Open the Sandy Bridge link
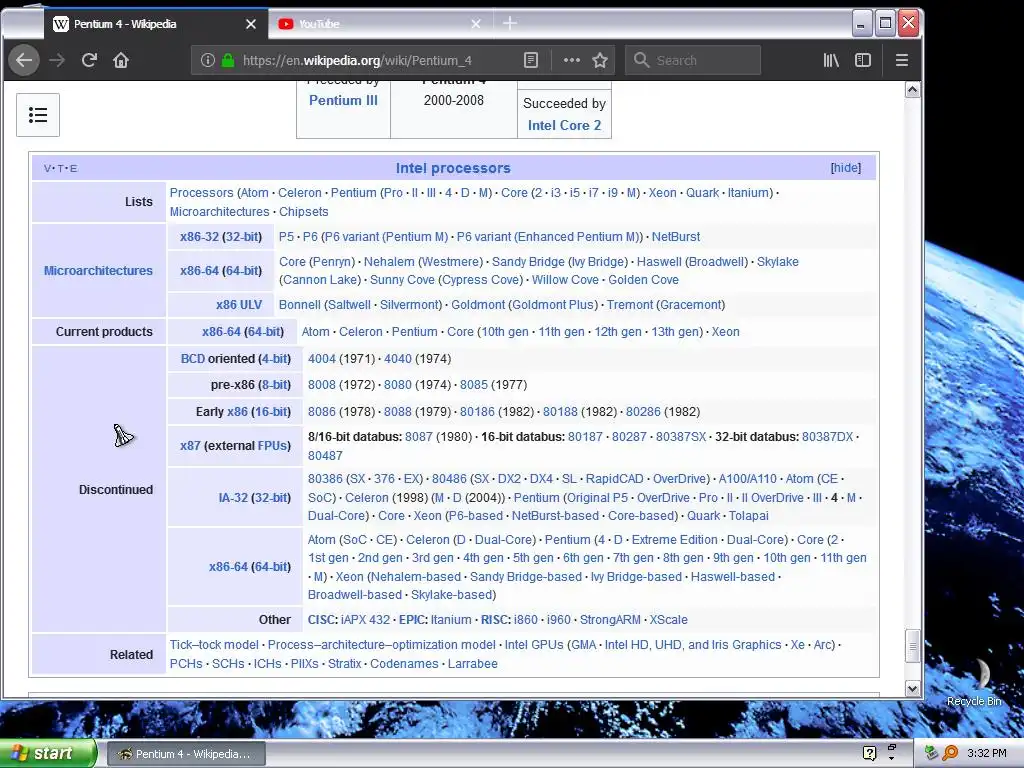Image resolution: width=1024 pixels, height=768 pixels. click(528, 261)
